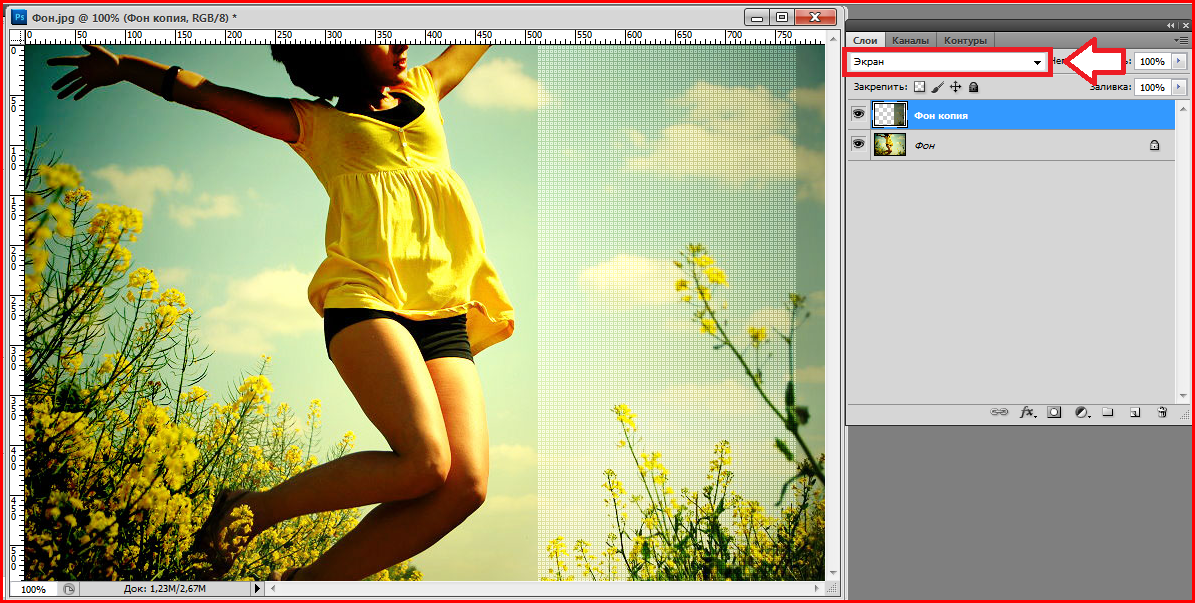The height and width of the screenshot is (603, 1195).
Task: Click the zoom 100% field in status bar
Action: pos(33,589)
